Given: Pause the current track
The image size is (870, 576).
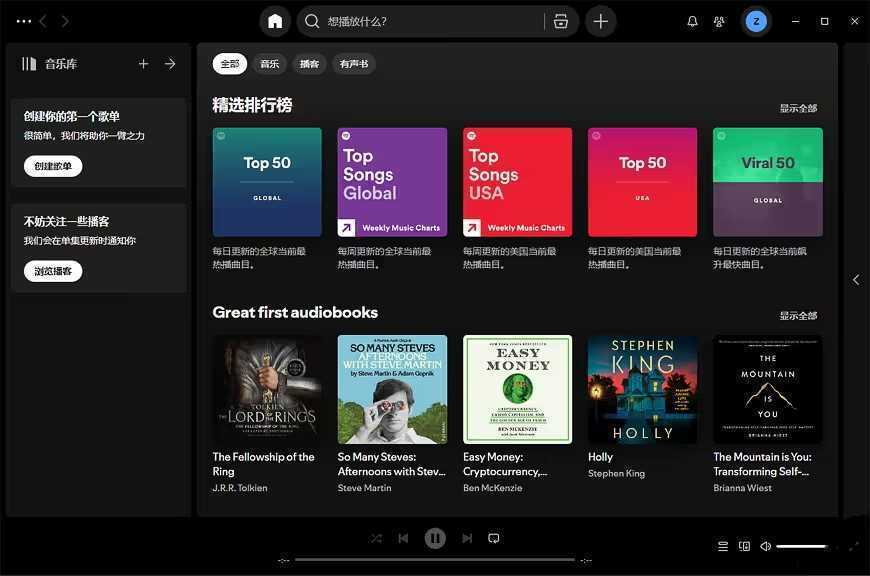Looking at the screenshot, I should [x=434, y=537].
